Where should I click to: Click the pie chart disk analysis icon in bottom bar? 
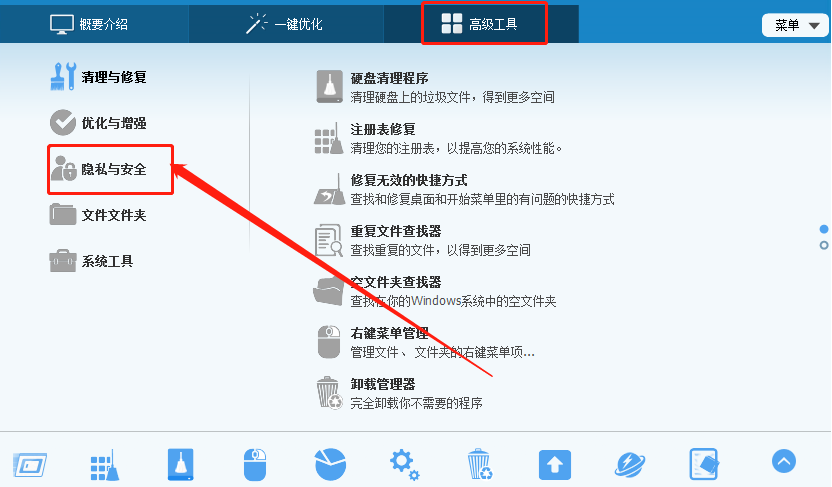[330, 464]
